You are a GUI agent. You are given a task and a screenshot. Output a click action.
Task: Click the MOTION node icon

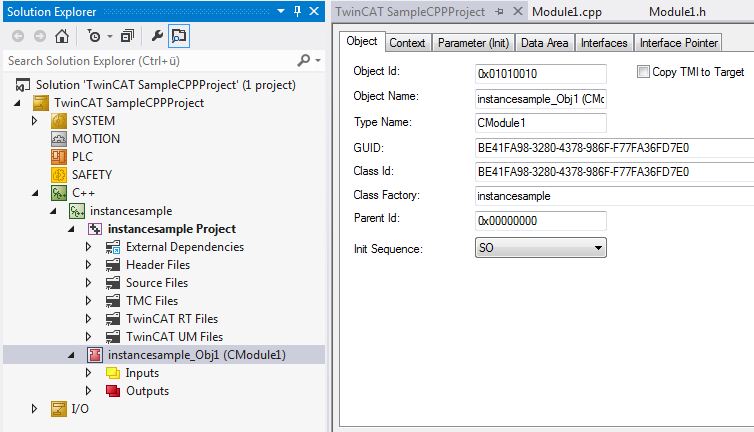tap(59, 139)
